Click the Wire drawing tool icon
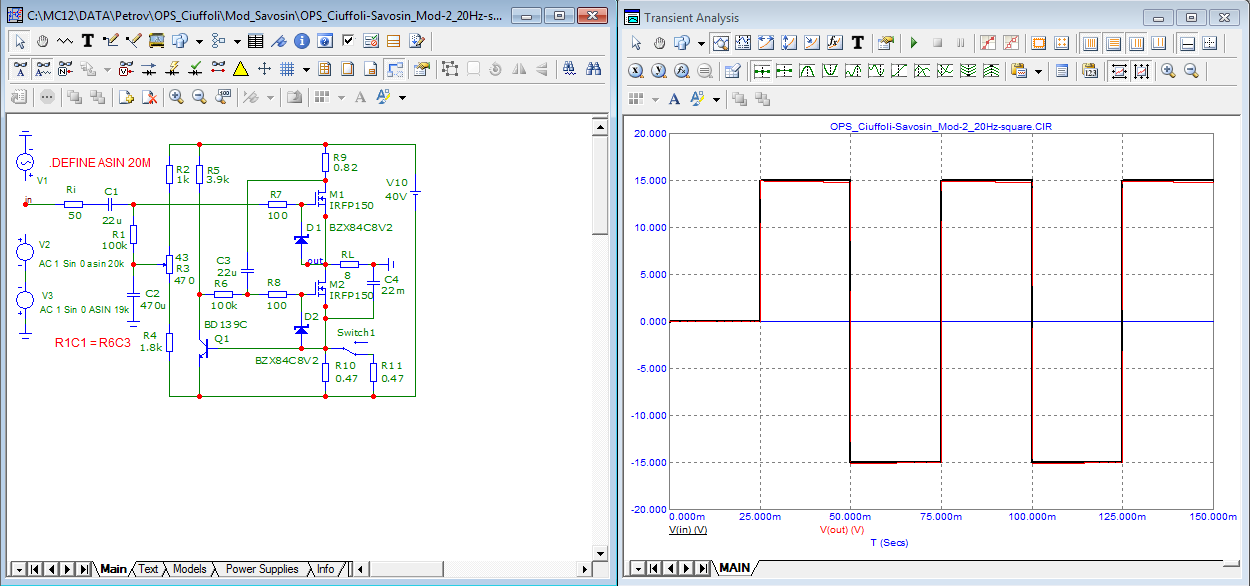This screenshot has width=1250, height=586. point(111,41)
